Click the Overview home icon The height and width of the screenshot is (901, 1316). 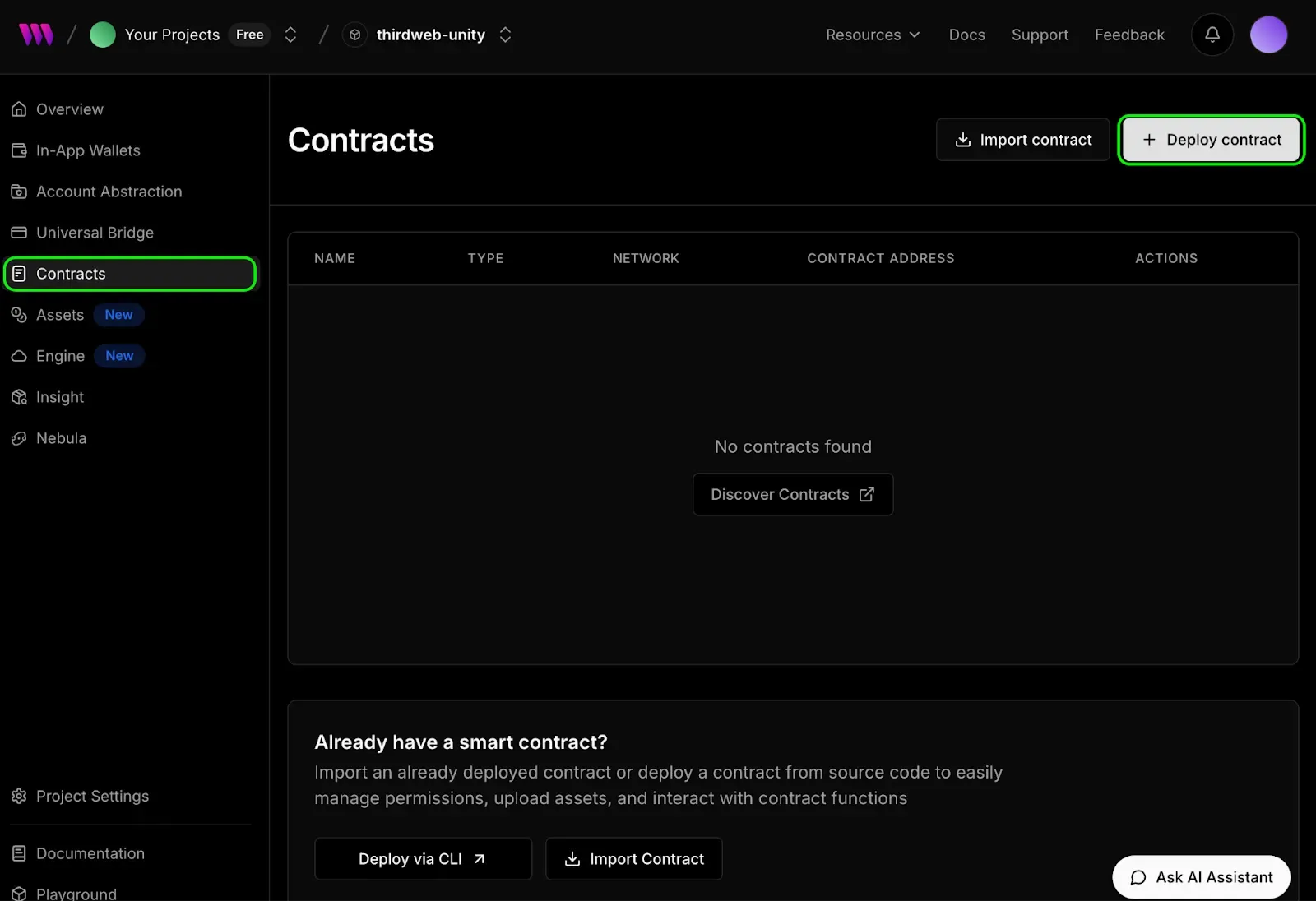click(19, 109)
